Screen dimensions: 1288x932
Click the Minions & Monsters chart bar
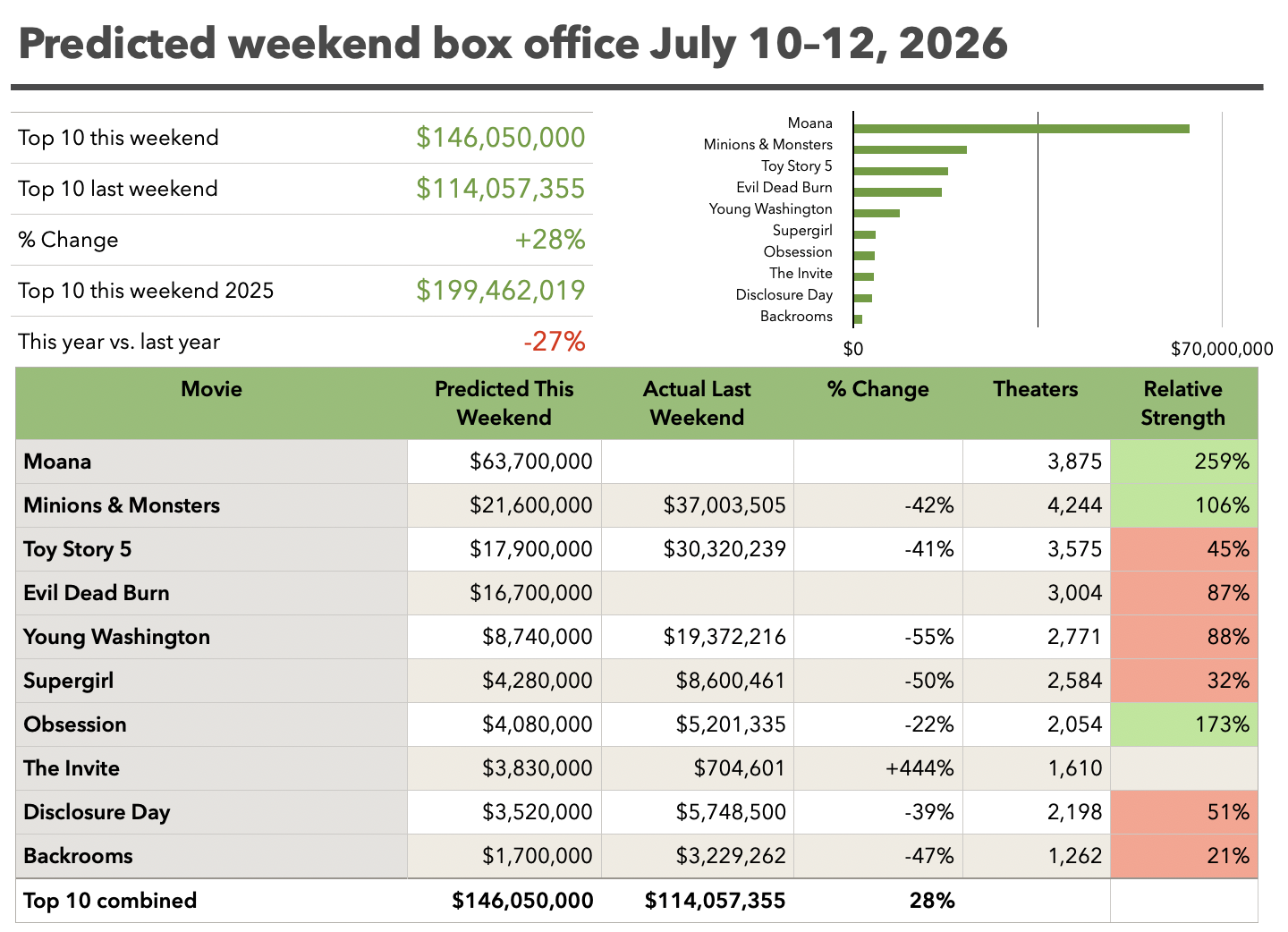(x=911, y=150)
